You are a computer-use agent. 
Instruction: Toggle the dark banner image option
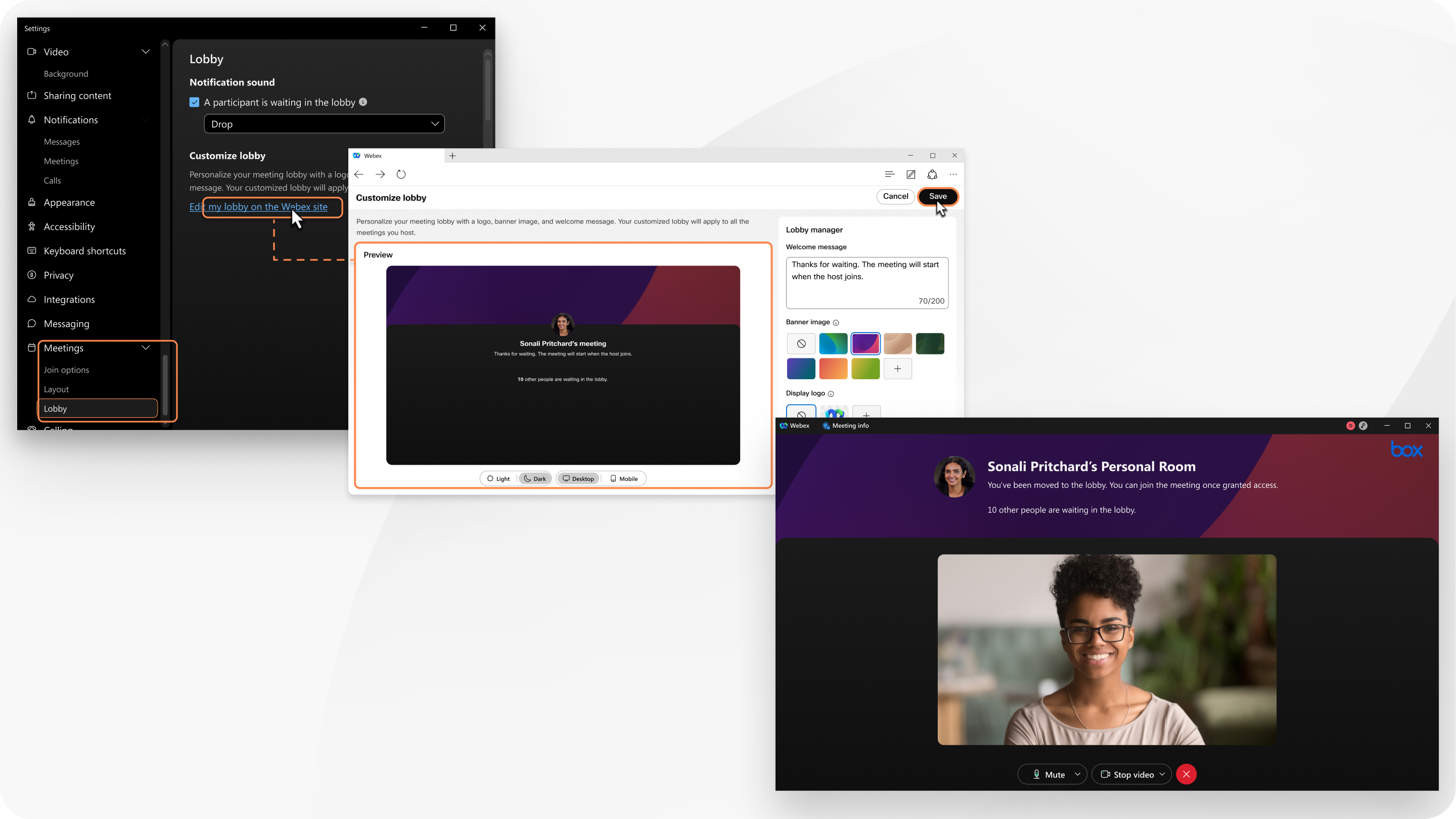coord(929,343)
